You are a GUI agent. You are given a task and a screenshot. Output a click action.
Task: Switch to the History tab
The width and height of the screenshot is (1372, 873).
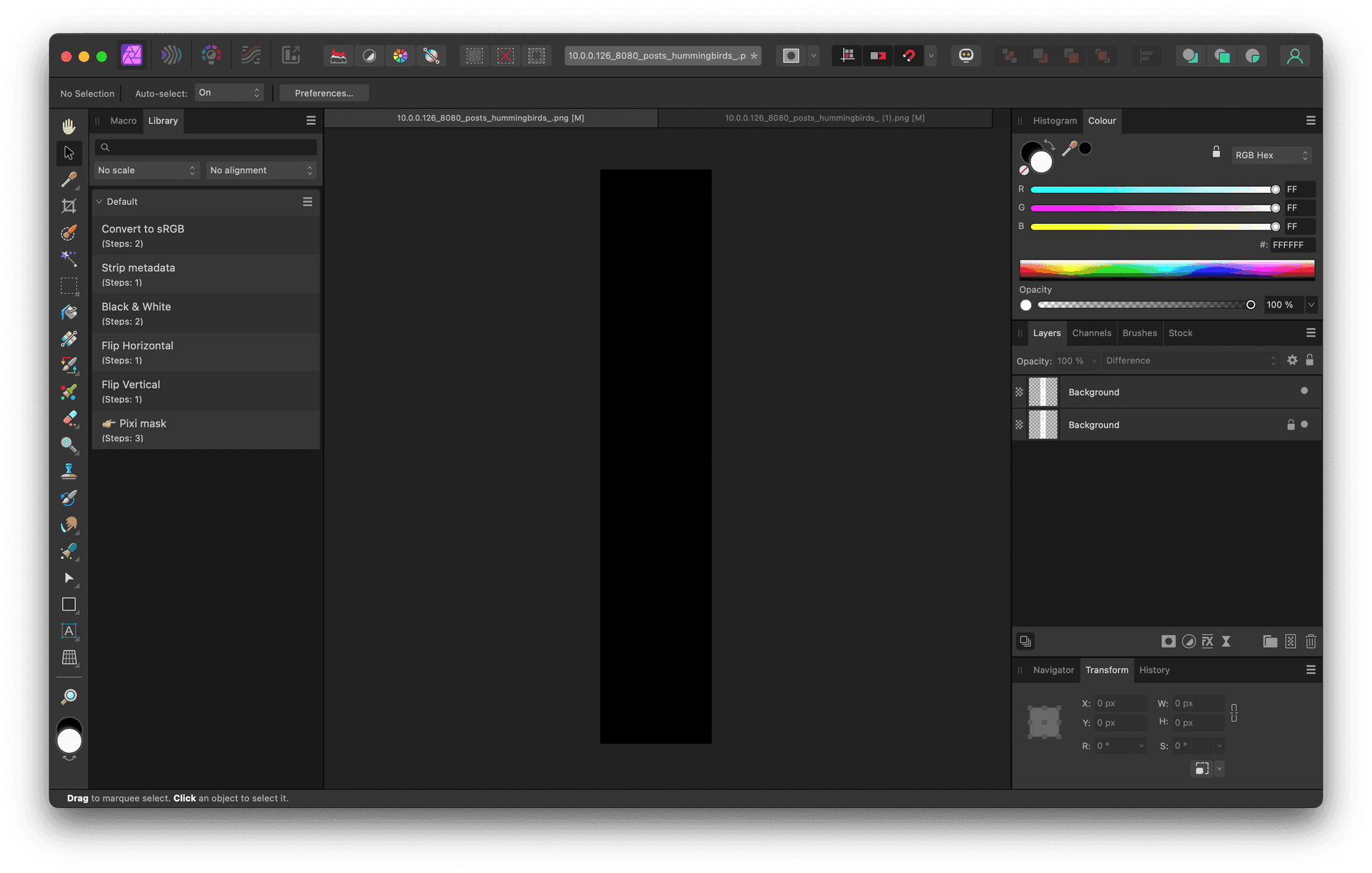(x=1154, y=670)
